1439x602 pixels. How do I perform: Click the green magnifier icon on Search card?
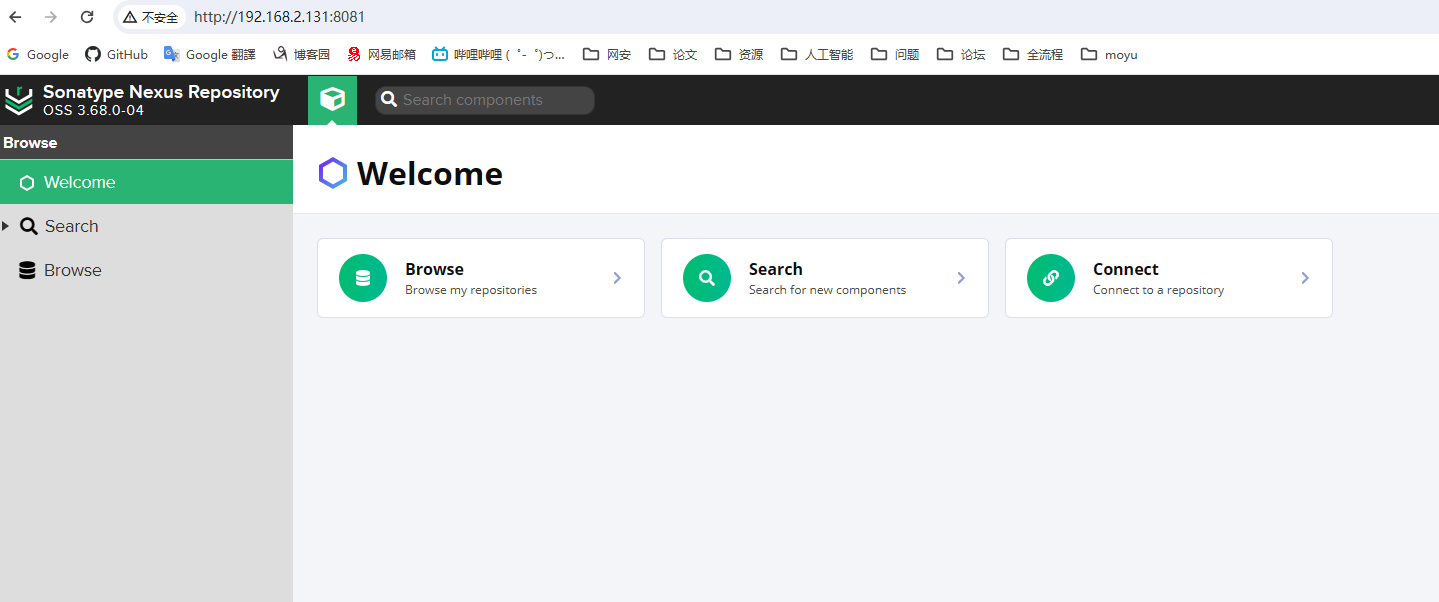coord(707,278)
